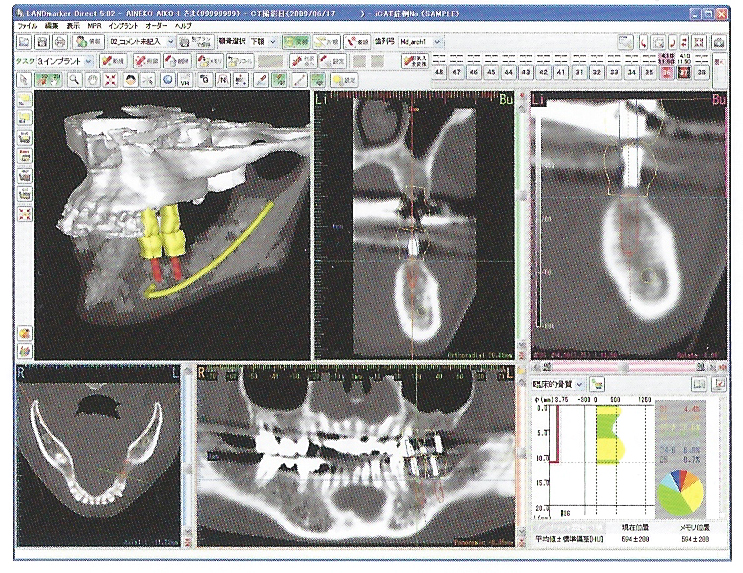This screenshot has width=743, height=573.
Task: Toggle tooth number 46 button
Action: 475,73
